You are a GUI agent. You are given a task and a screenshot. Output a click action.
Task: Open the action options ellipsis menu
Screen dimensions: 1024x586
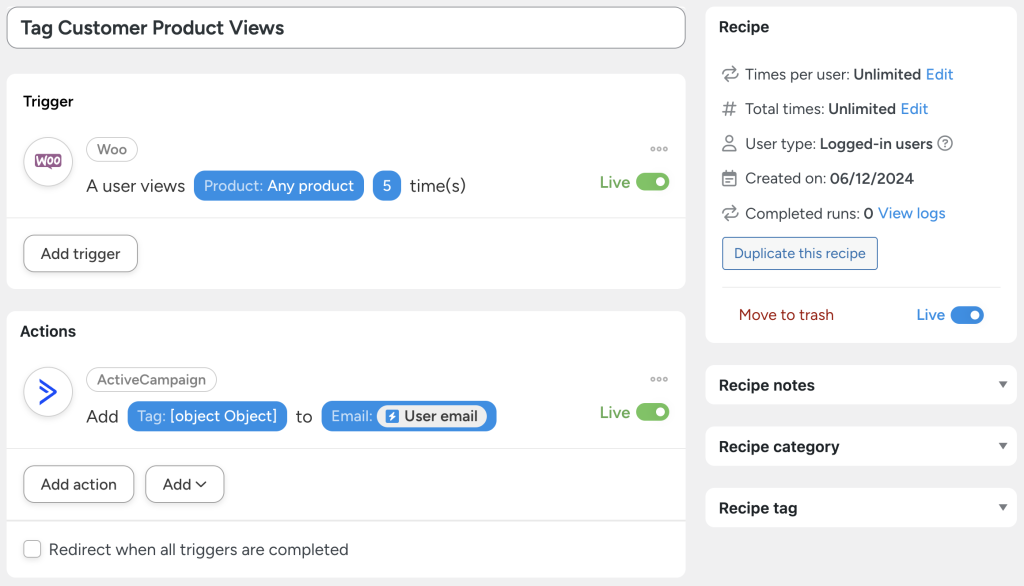[x=658, y=378]
